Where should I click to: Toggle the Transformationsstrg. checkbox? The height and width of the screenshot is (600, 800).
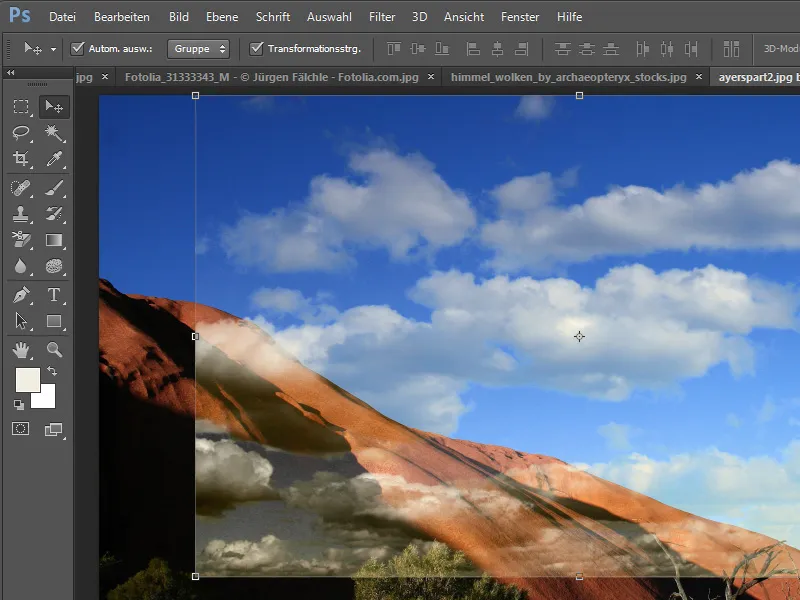(x=256, y=48)
